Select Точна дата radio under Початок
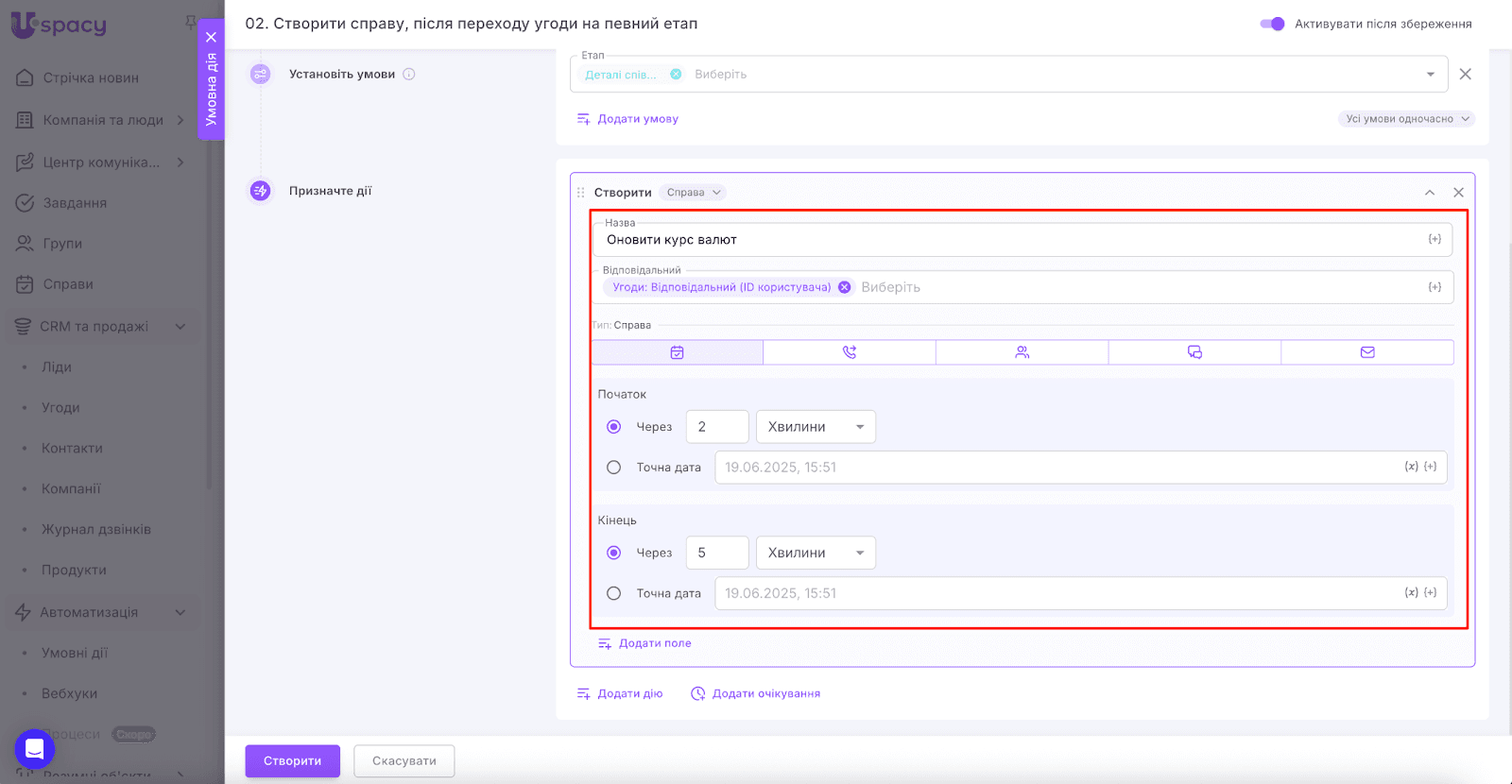This screenshot has width=1512, height=784. pos(614,468)
